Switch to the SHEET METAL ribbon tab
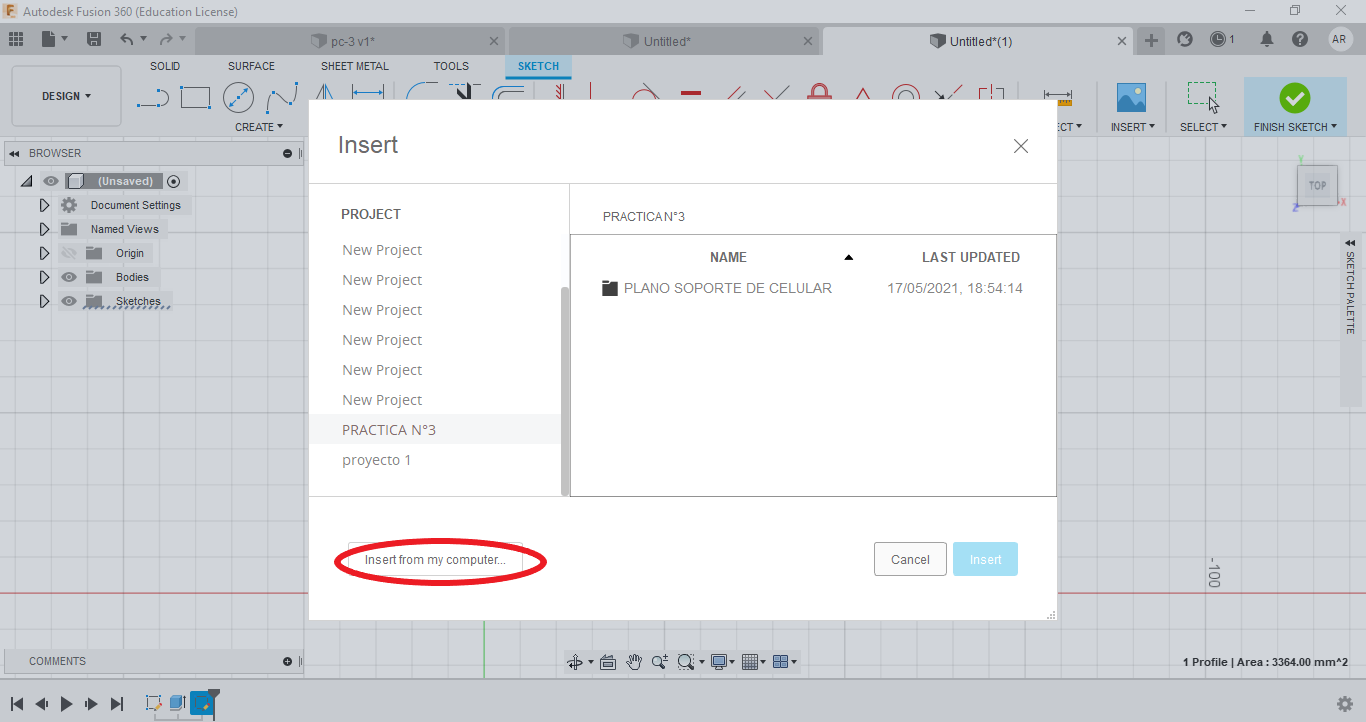This screenshot has width=1366, height=722. click(x=355, y=66)
